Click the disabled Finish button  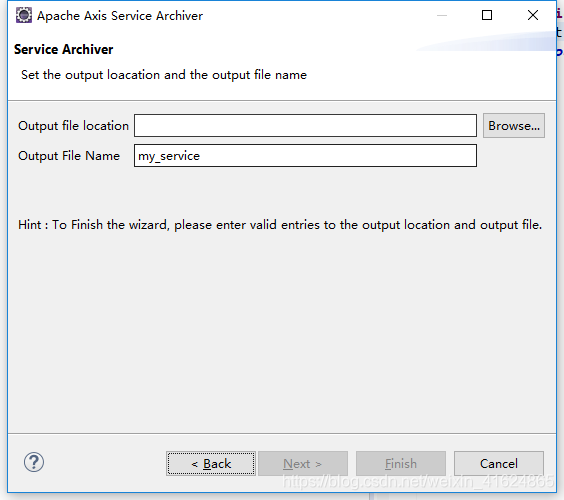tap(401, 464)
